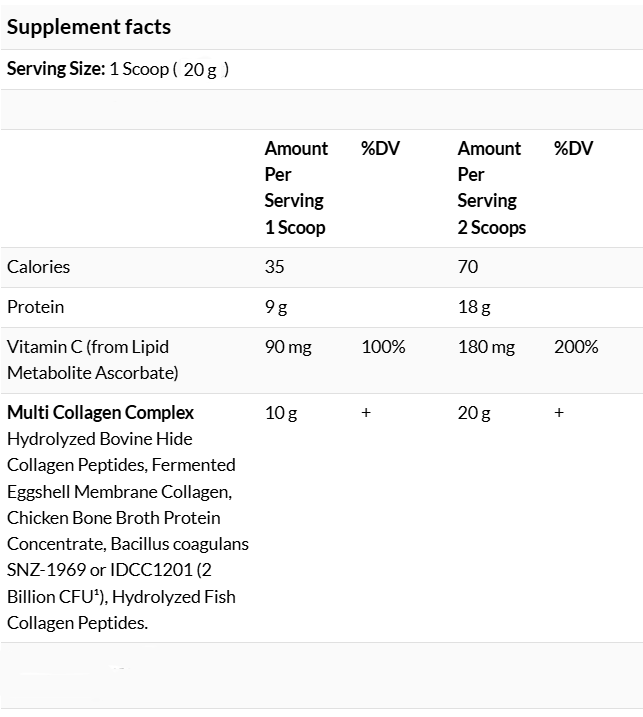Click the Amount Per Serving 2 Scoops header
The width and height of the screenshot is (643, 717).
pos(492,188)
